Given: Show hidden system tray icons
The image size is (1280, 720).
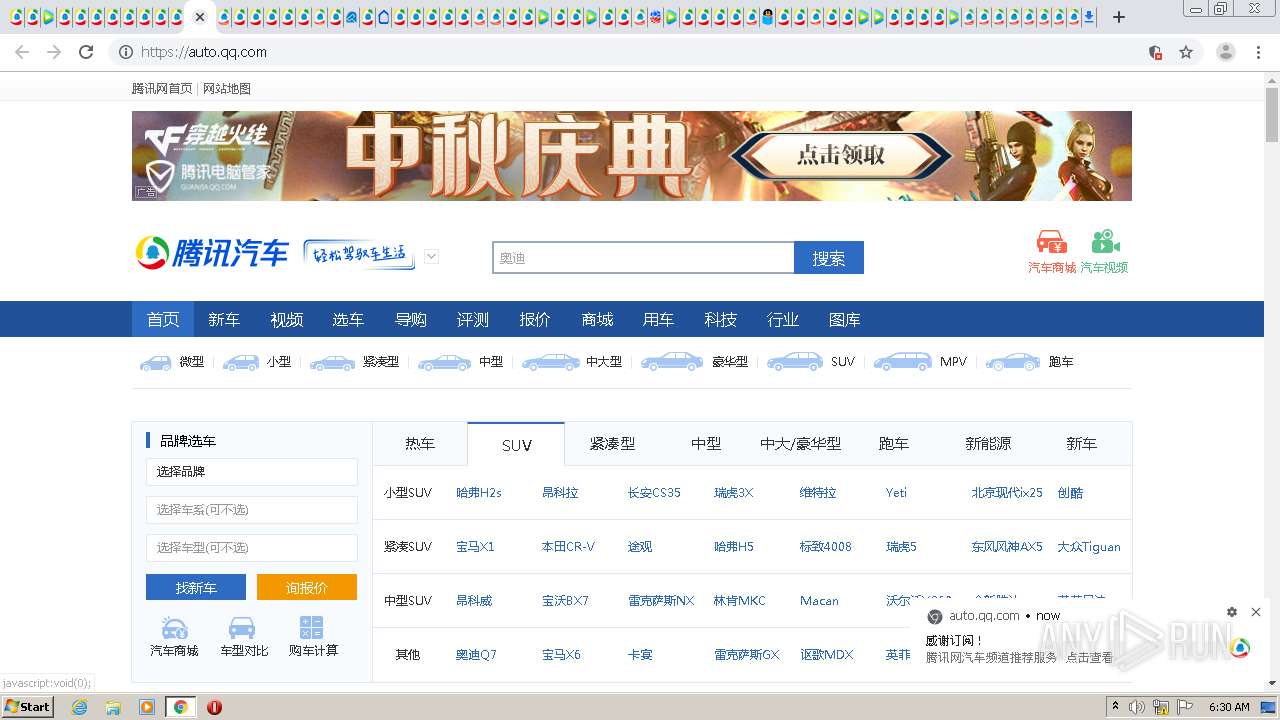Looking at the screenshot, I should (x=1116, y=707).
